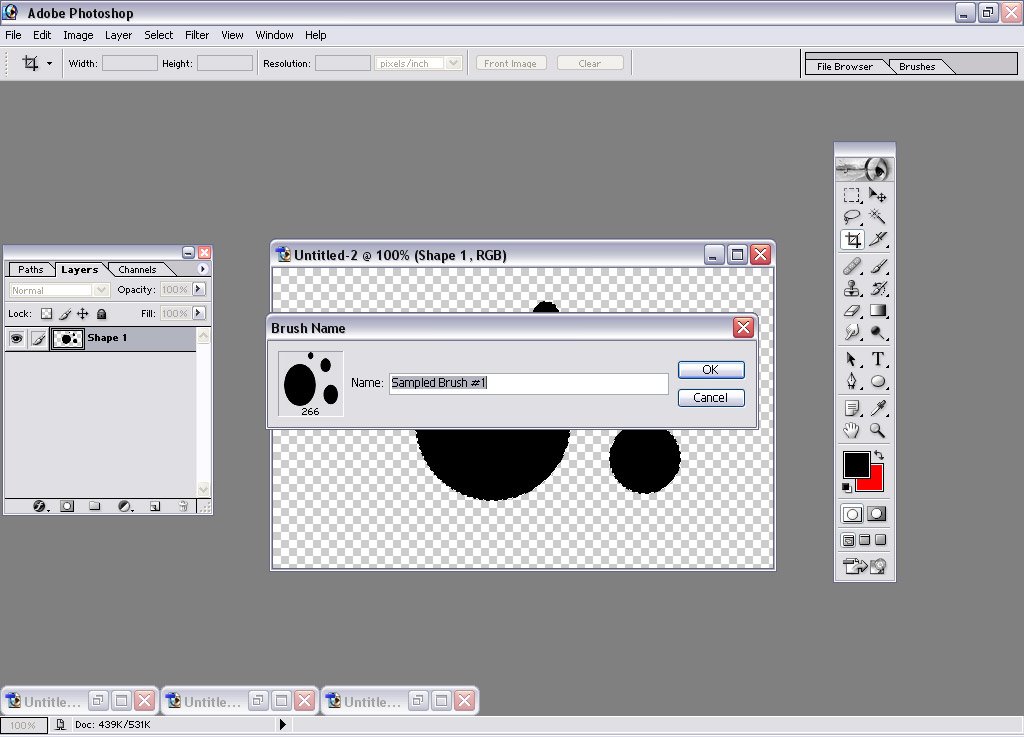The width and height of the screenshot is (1024, 737).
Task: Open the Image menu
Action: (78, 35)
